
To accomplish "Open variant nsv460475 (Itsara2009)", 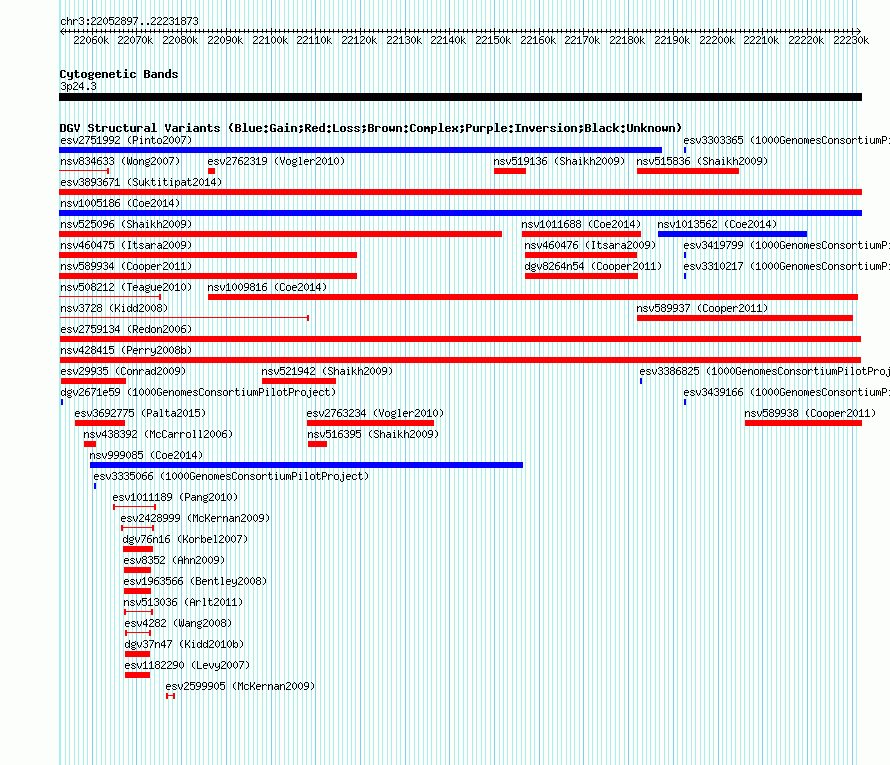I will point(126,245).
